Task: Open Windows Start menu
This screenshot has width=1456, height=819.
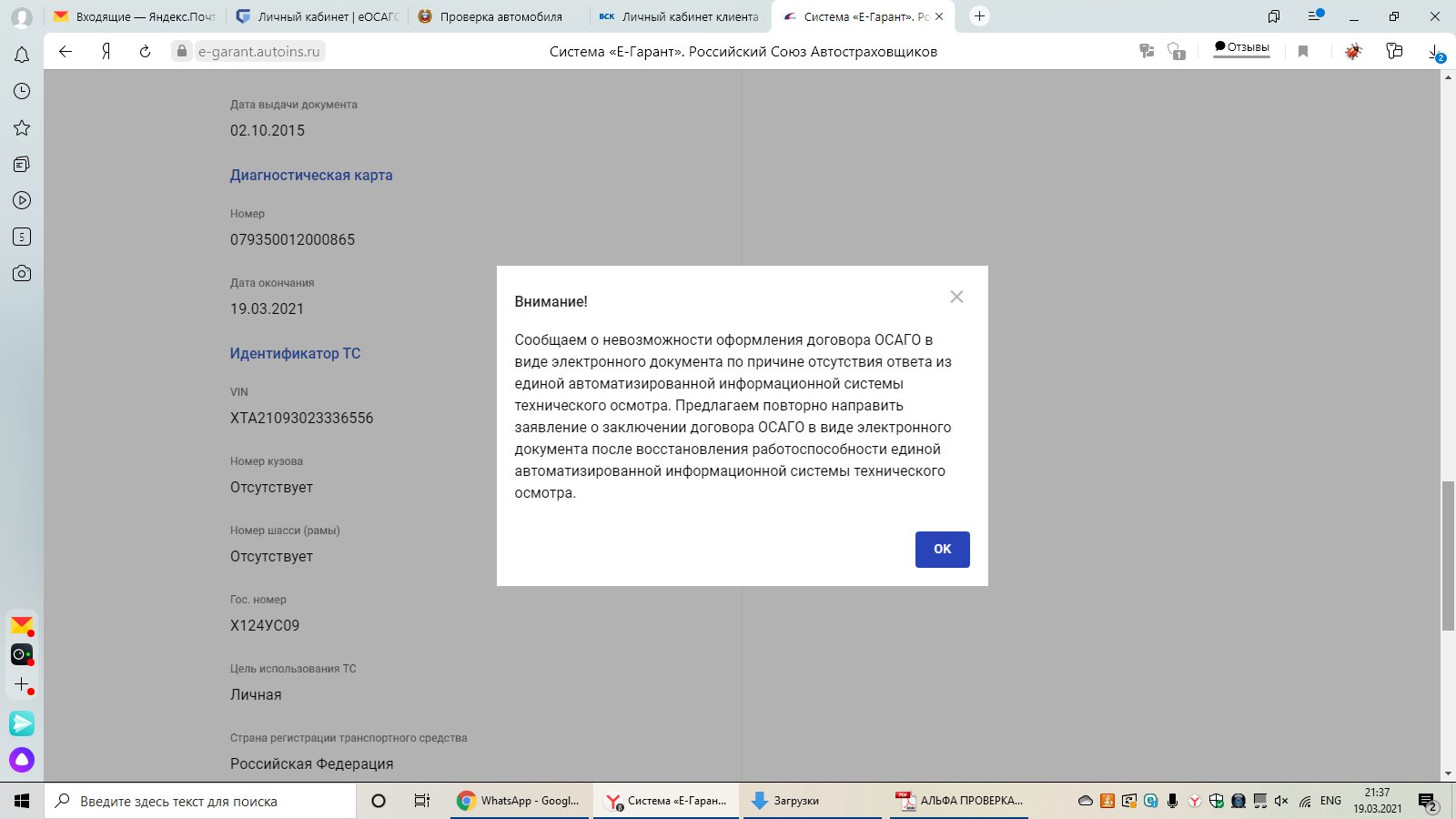Action: tap(22, 801)
